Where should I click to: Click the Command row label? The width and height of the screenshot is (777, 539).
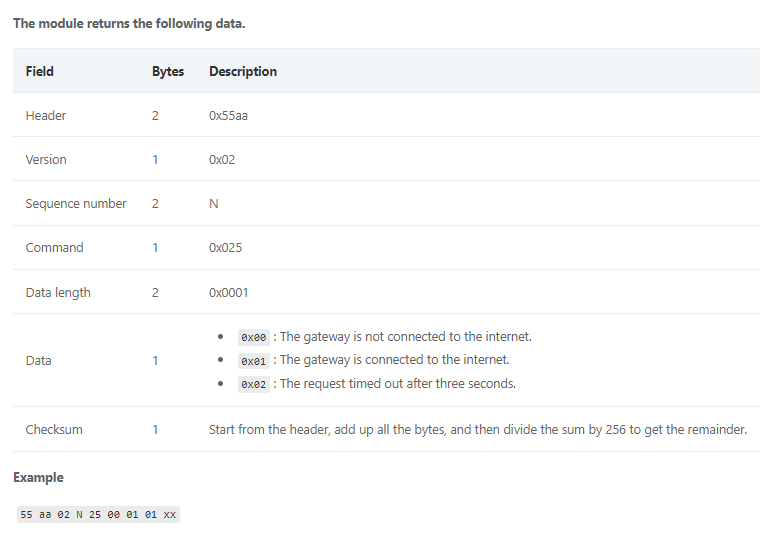(x=55, y=248)
